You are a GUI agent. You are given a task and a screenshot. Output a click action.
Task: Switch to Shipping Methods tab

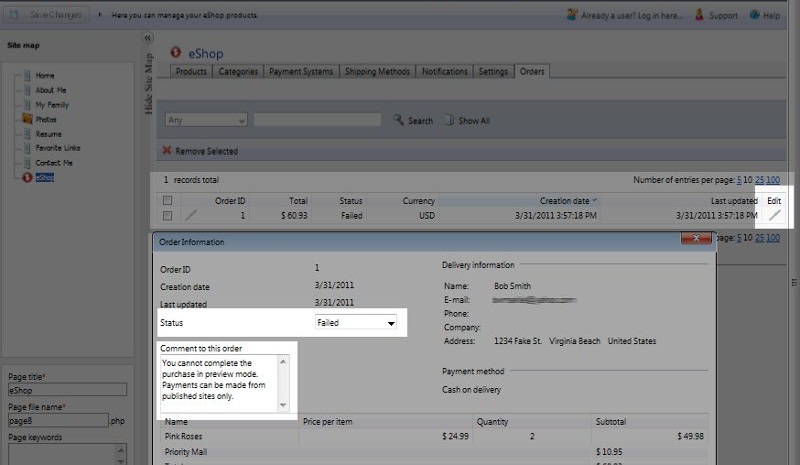click(378, 71)
